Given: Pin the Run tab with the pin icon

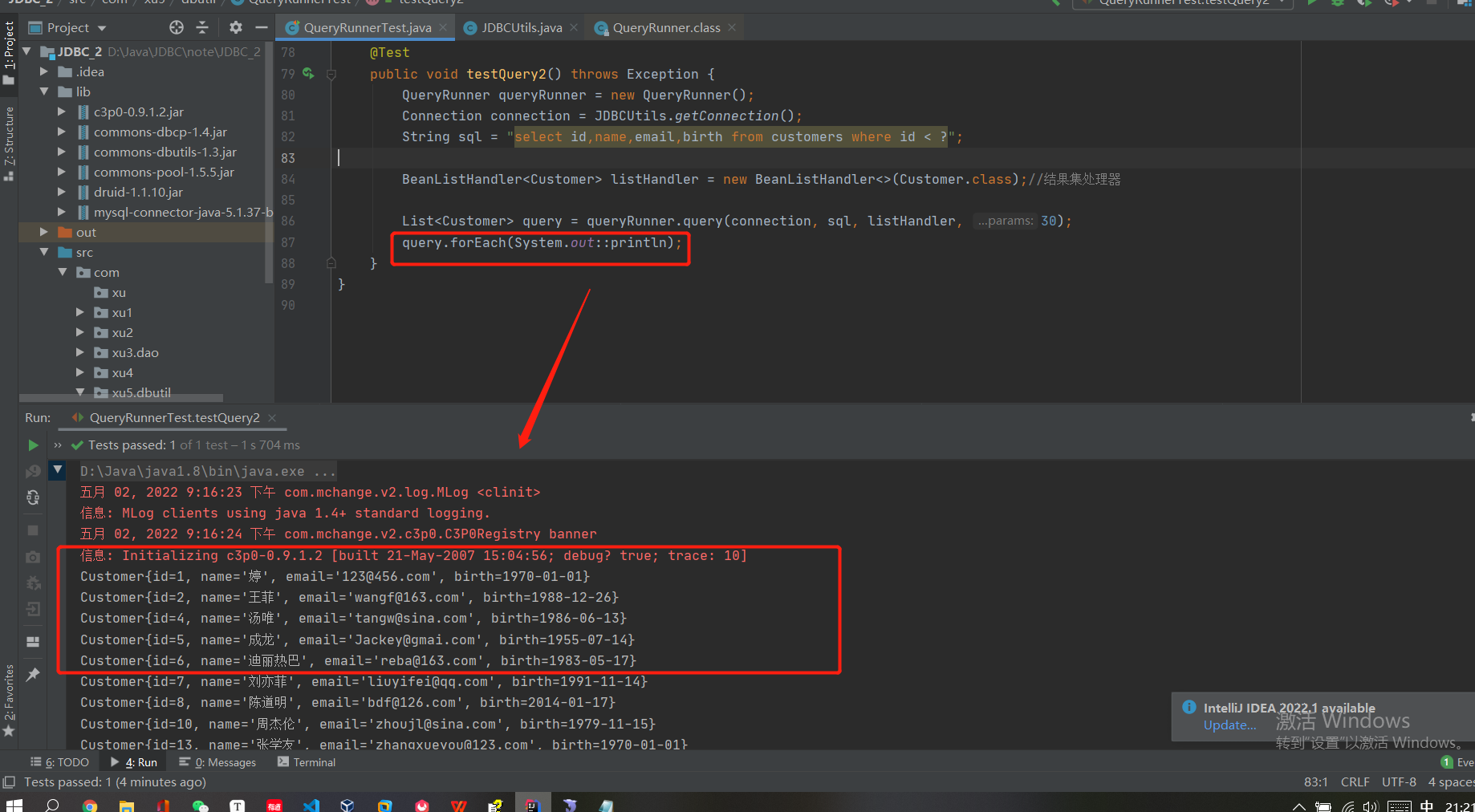Looking at the screenshot, I should tap(33, 675).
